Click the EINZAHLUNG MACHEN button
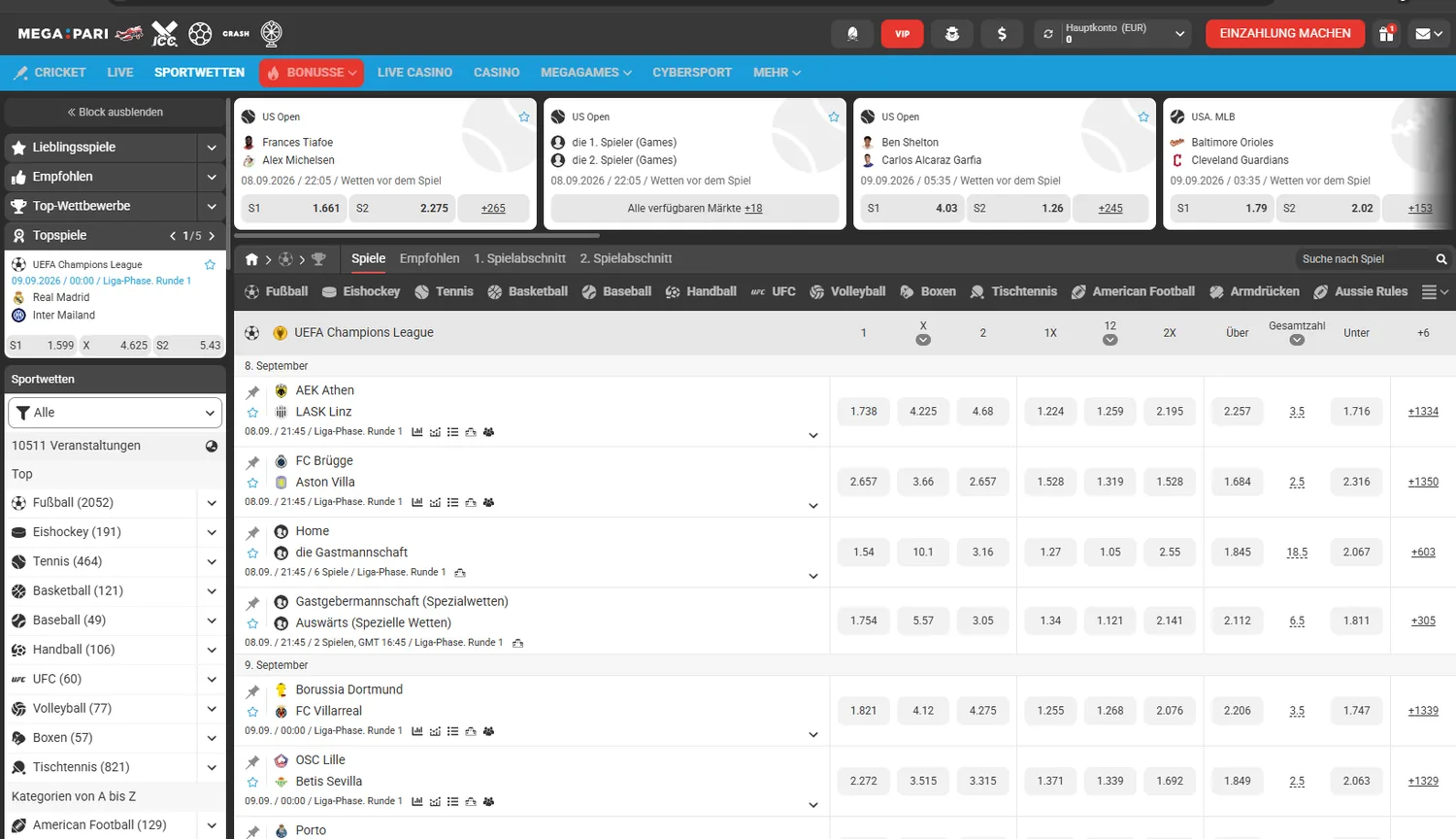This screenshot has width=1456, height=839. point(1285,34)
